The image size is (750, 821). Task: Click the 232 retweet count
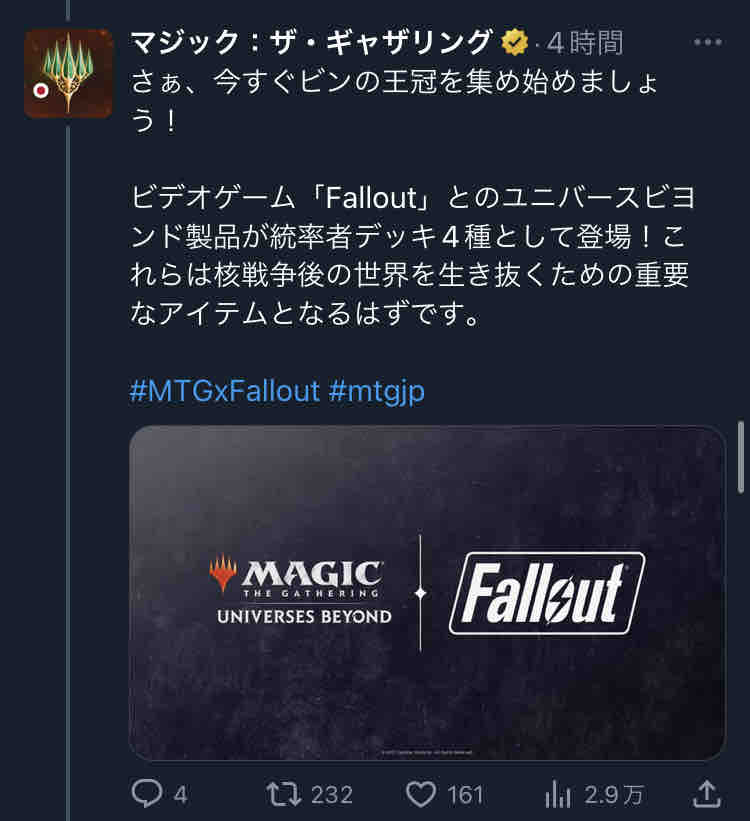[332, 795]
